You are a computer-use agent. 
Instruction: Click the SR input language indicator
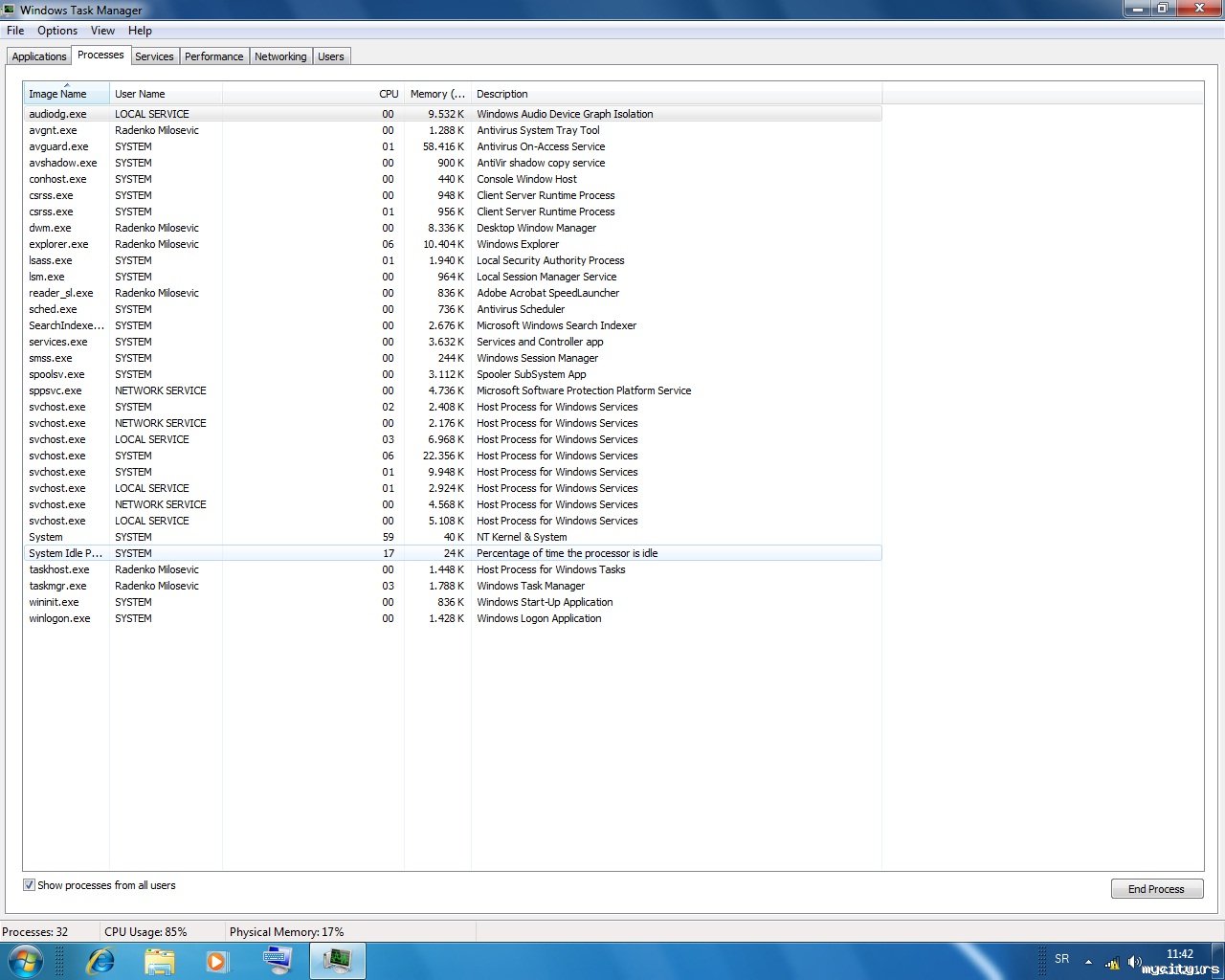(x=1062, y=959)
